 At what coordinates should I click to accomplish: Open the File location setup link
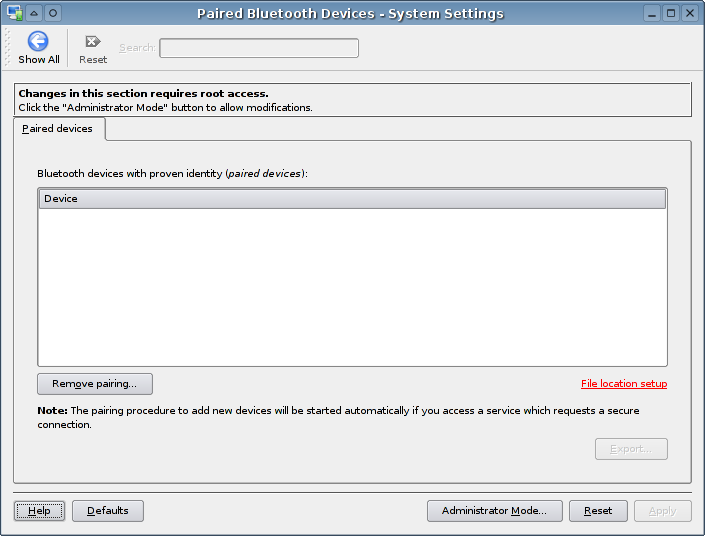(x=624, y=384)
